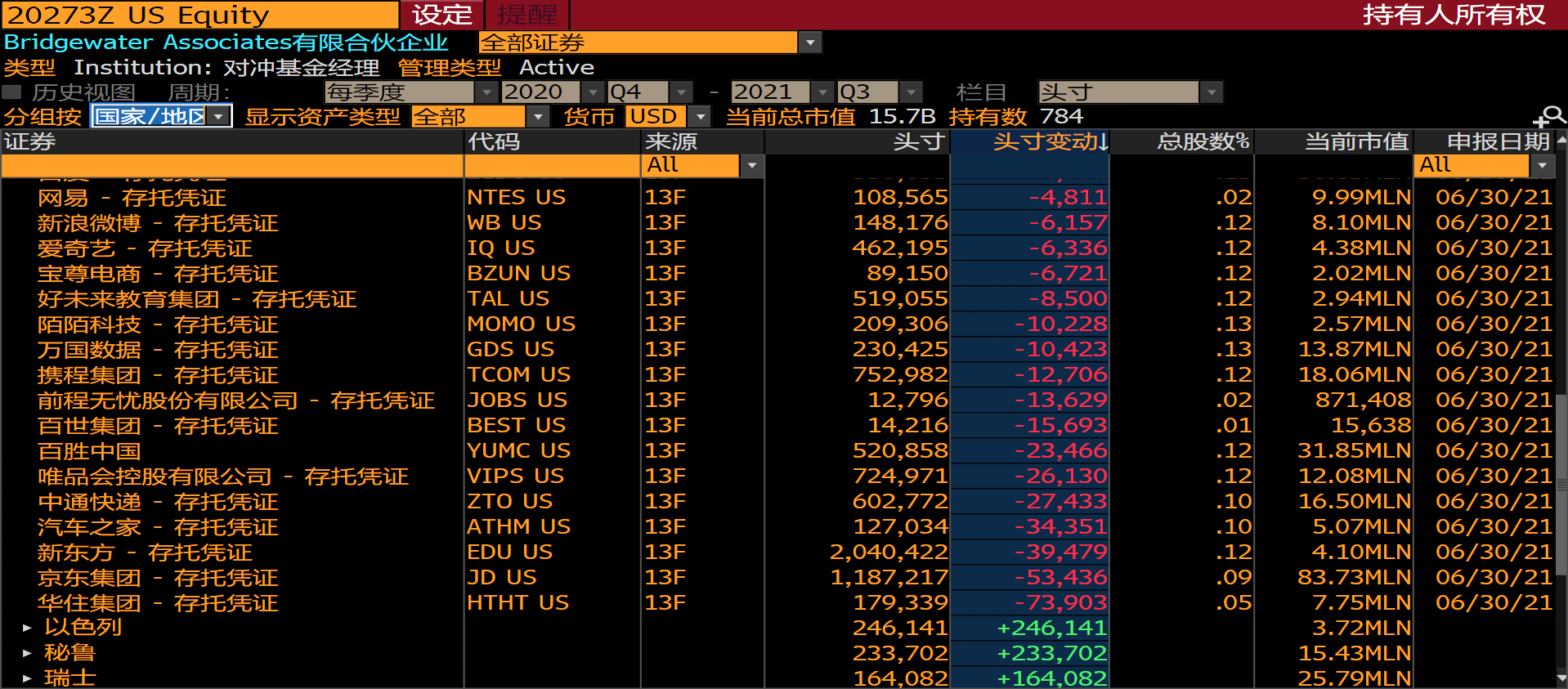Sort by the 头寸 column header
Viewport: 1568px width, 689px height.
tap(857, 142)
